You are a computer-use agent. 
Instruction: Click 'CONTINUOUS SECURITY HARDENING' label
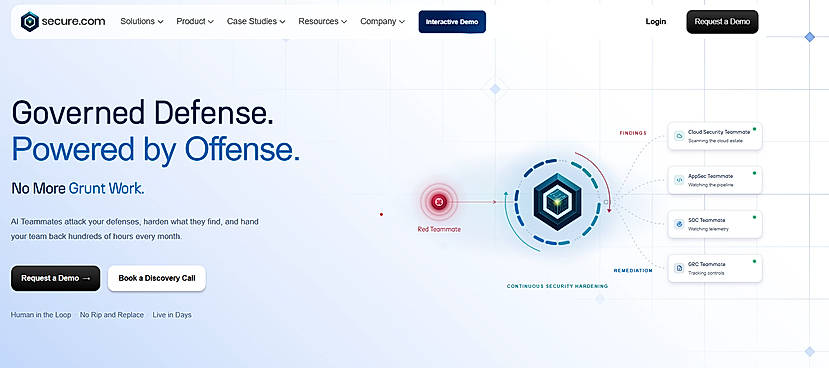pos(557,286)
